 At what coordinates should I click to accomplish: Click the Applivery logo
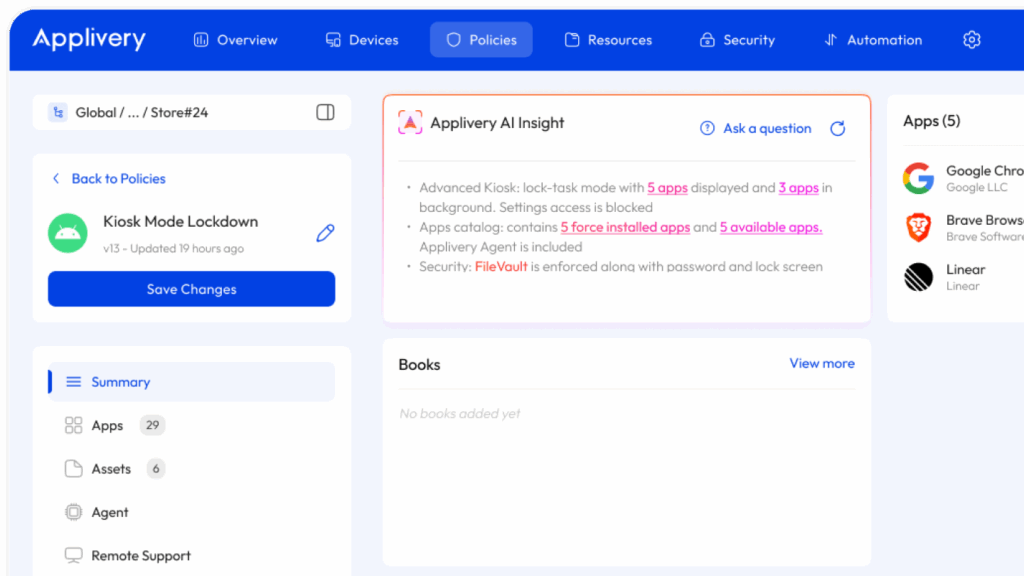pyautogui.click(x=89, y=39)
